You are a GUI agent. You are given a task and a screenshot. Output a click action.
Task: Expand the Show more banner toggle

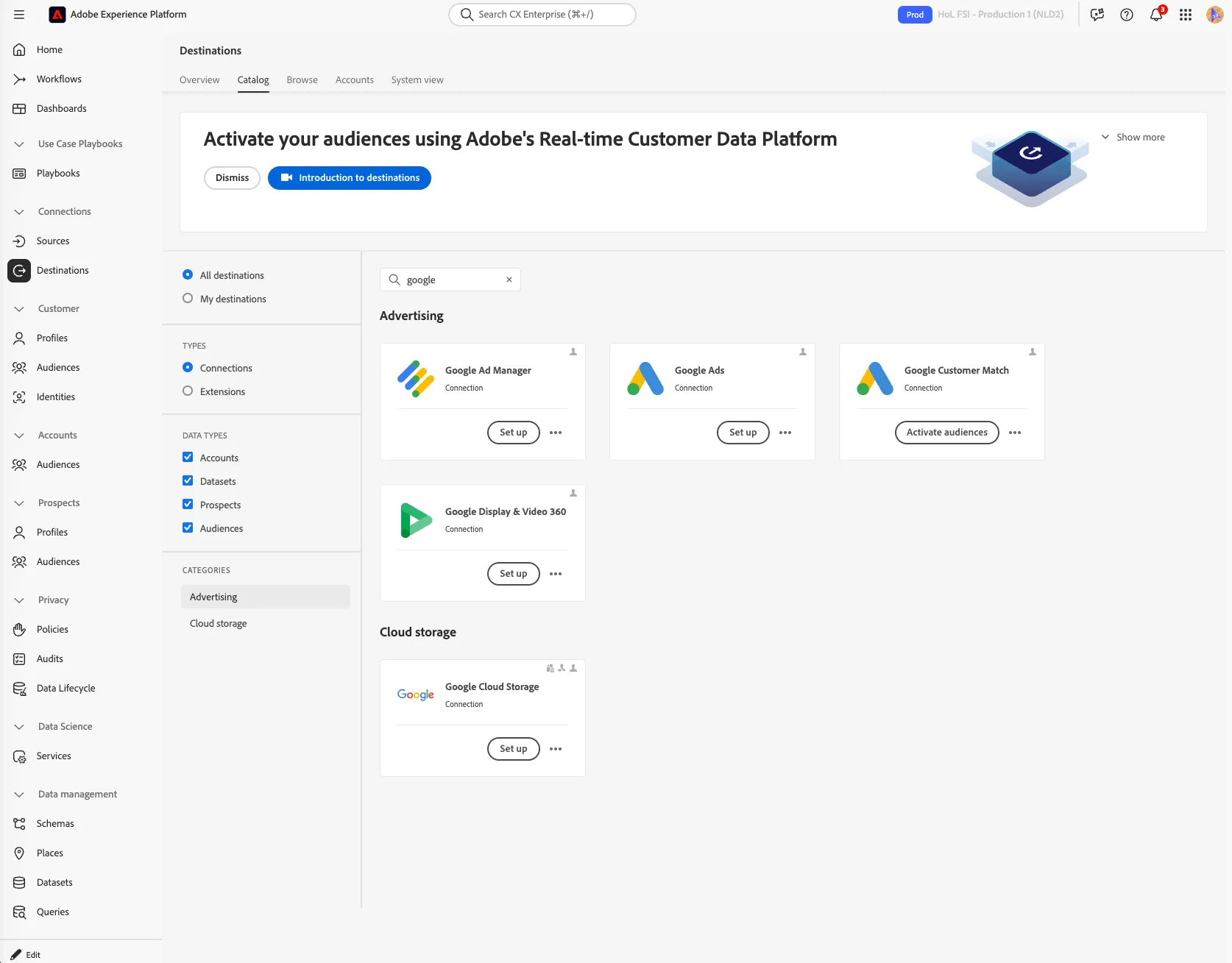[x=1133, y=138]
